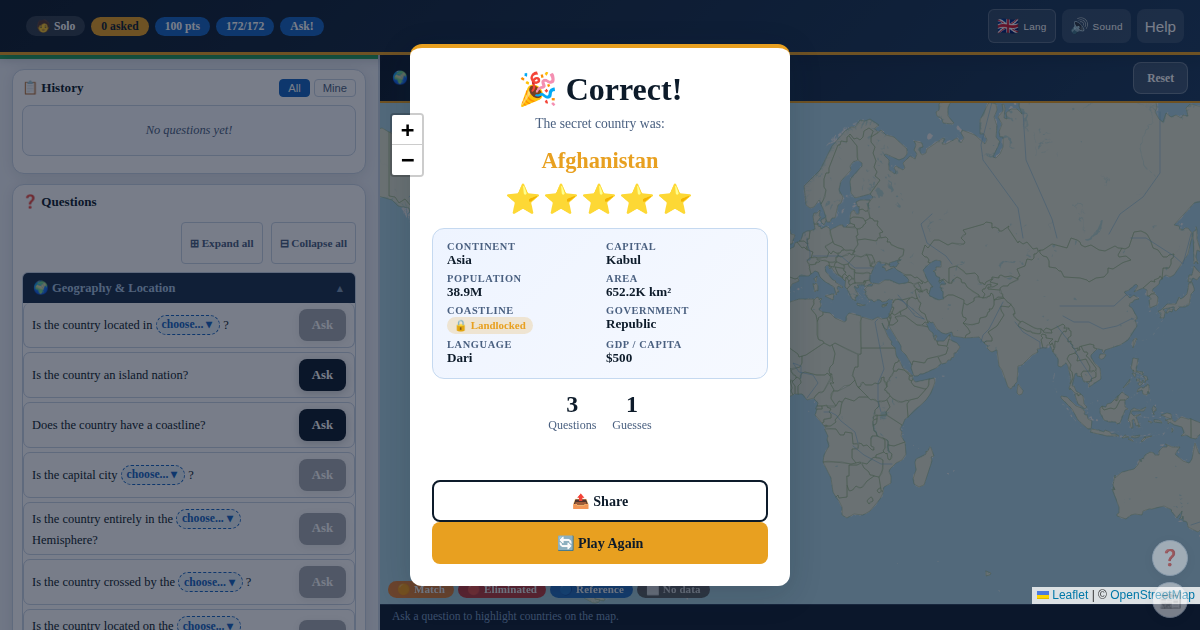Open the Hemisphere choose dropdown

point(208,519)
